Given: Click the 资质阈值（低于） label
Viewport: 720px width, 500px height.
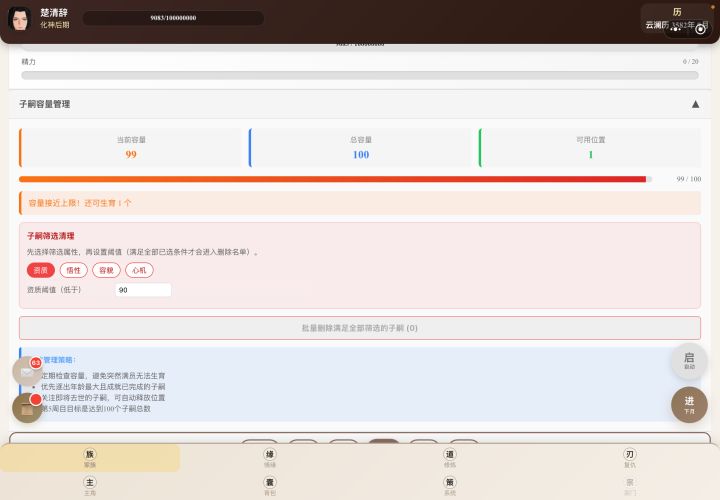Looking at the screenshot, I should point(54,290).
